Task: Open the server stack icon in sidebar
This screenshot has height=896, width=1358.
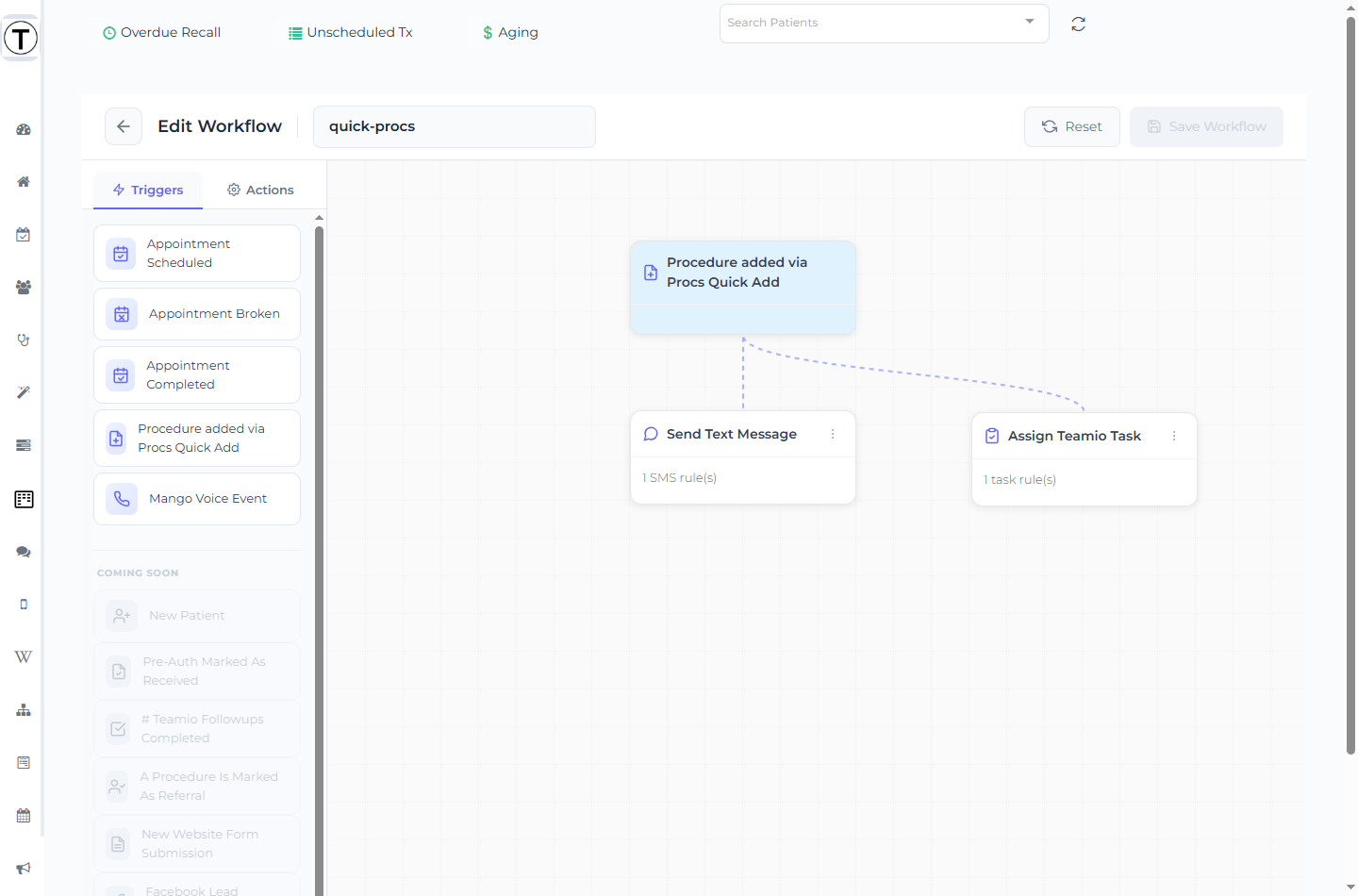Action: 24,445
